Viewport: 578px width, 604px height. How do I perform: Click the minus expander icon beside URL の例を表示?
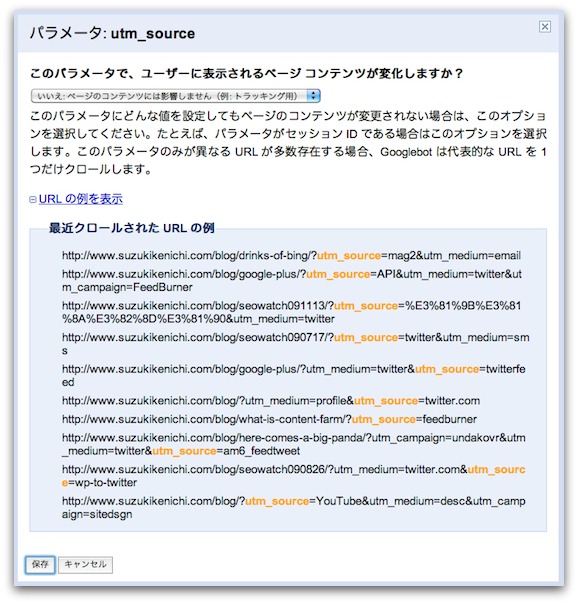click(x=33, y=199)
